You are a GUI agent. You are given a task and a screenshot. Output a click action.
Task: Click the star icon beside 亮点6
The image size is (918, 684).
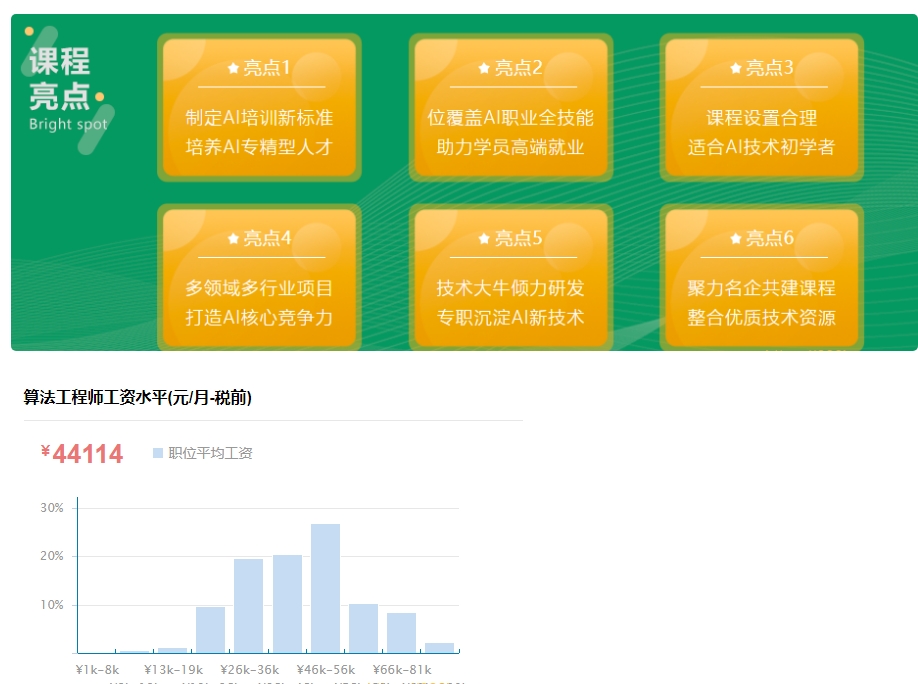pyautogui.click(x=735, y=238)
